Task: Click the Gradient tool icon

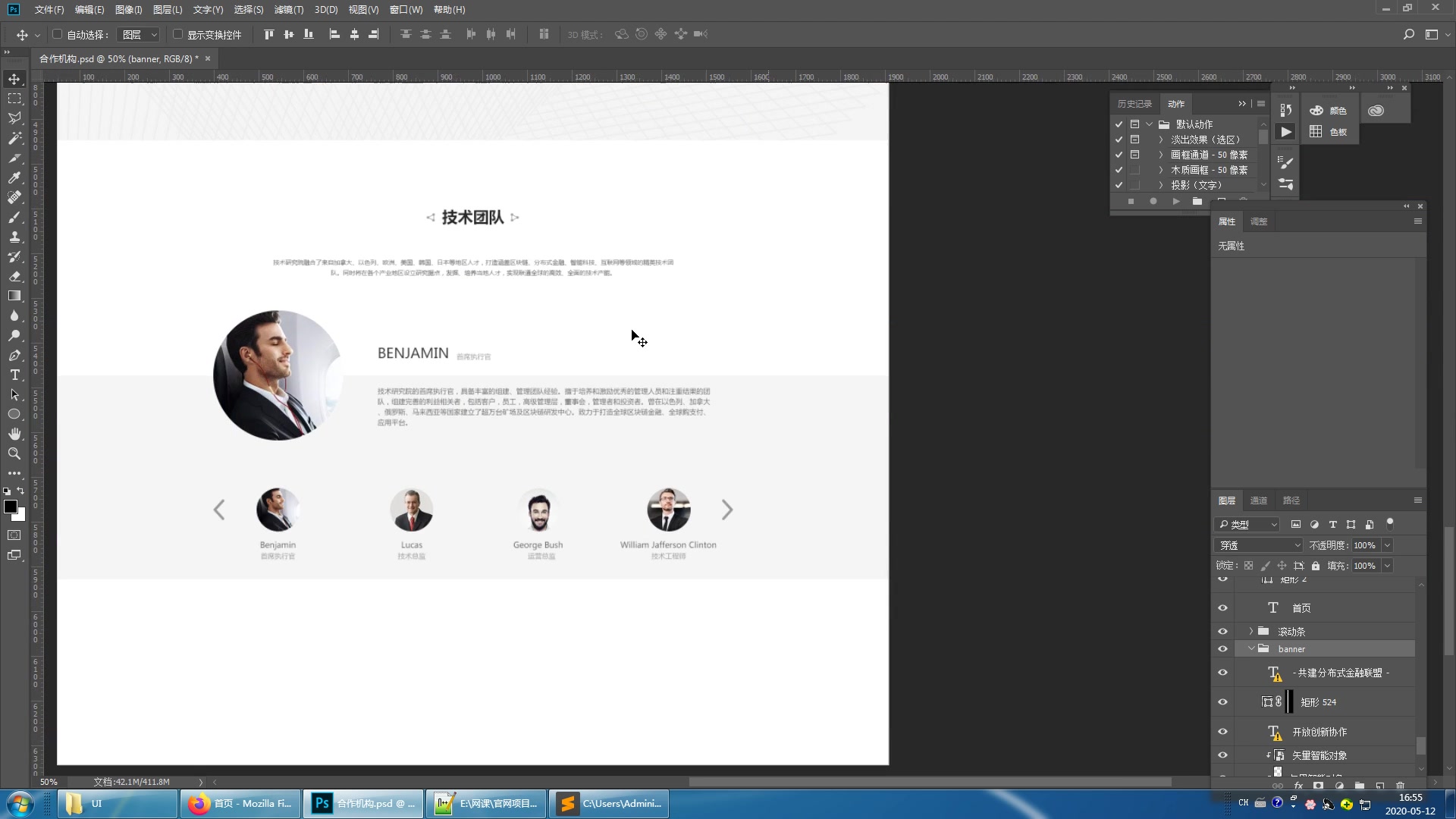Action: 15,295
